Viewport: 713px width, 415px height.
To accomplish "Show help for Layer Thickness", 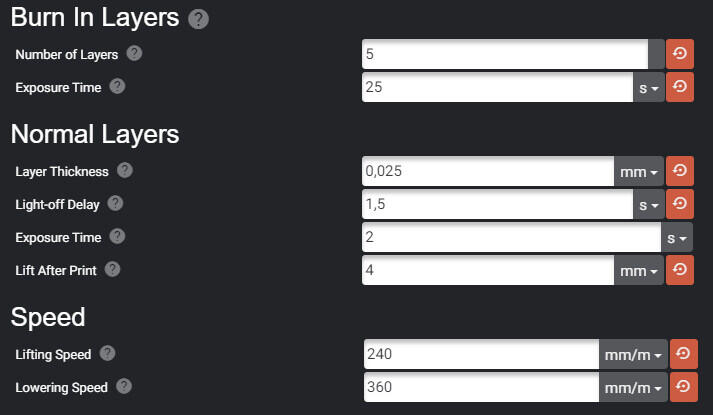I will pyautogui.click(x=126, y=171).
